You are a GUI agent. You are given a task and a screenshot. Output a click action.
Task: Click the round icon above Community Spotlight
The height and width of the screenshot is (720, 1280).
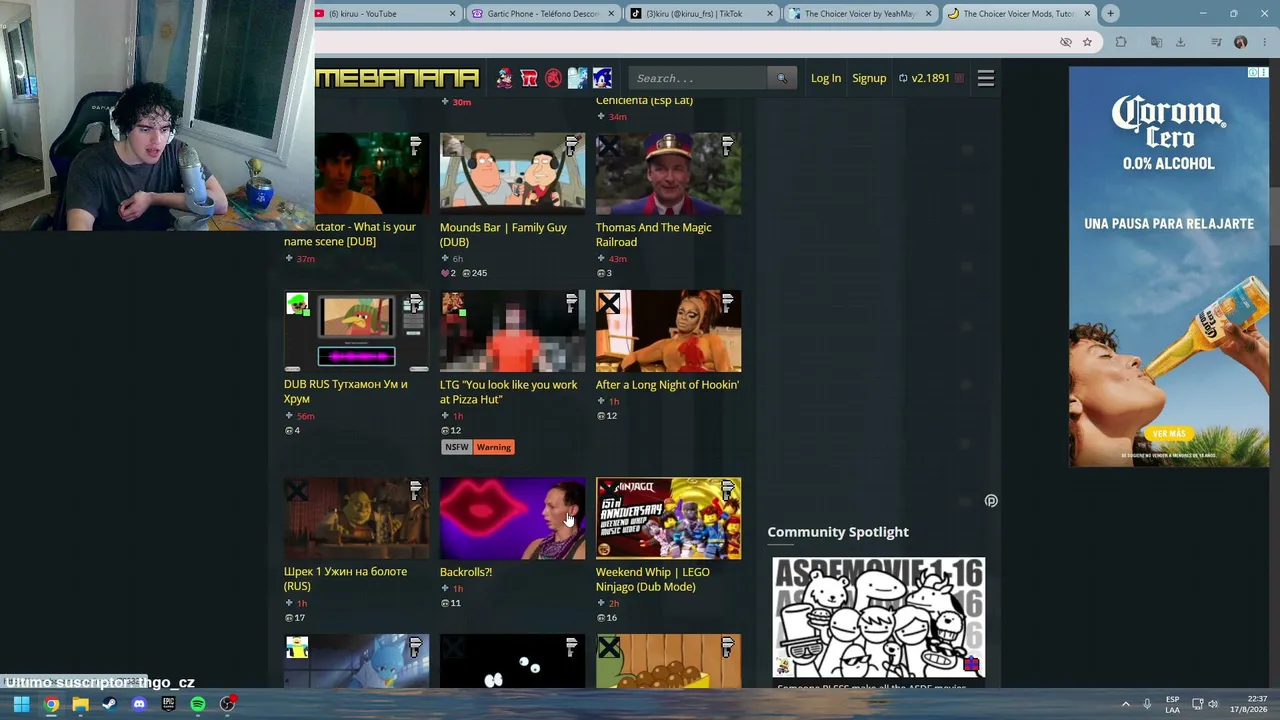991,501
